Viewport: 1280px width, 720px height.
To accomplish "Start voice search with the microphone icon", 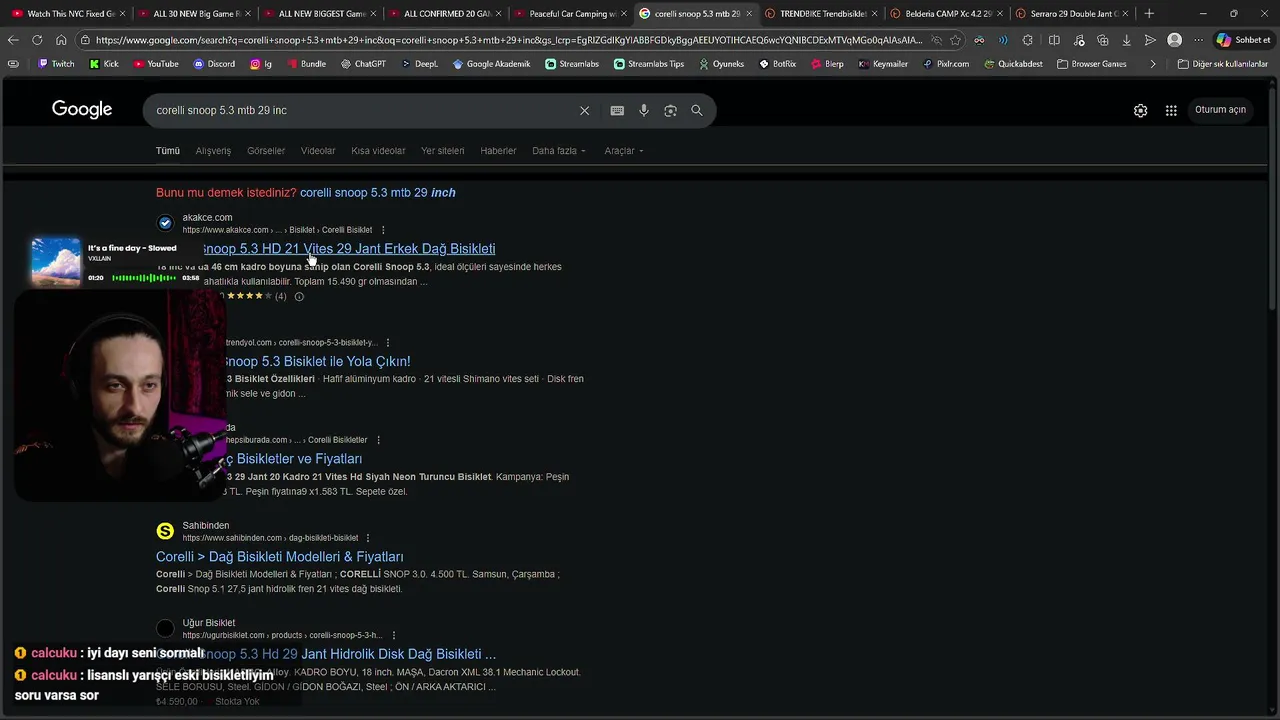I will pos(644,110).
